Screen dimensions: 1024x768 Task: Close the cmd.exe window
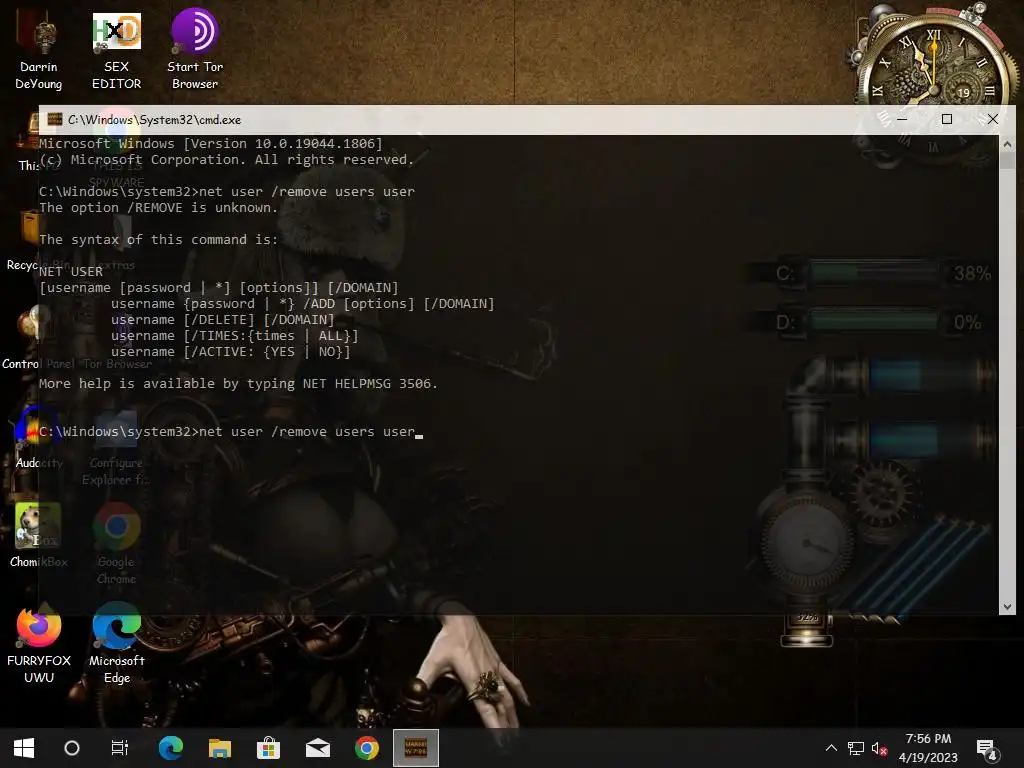[993, 119]
